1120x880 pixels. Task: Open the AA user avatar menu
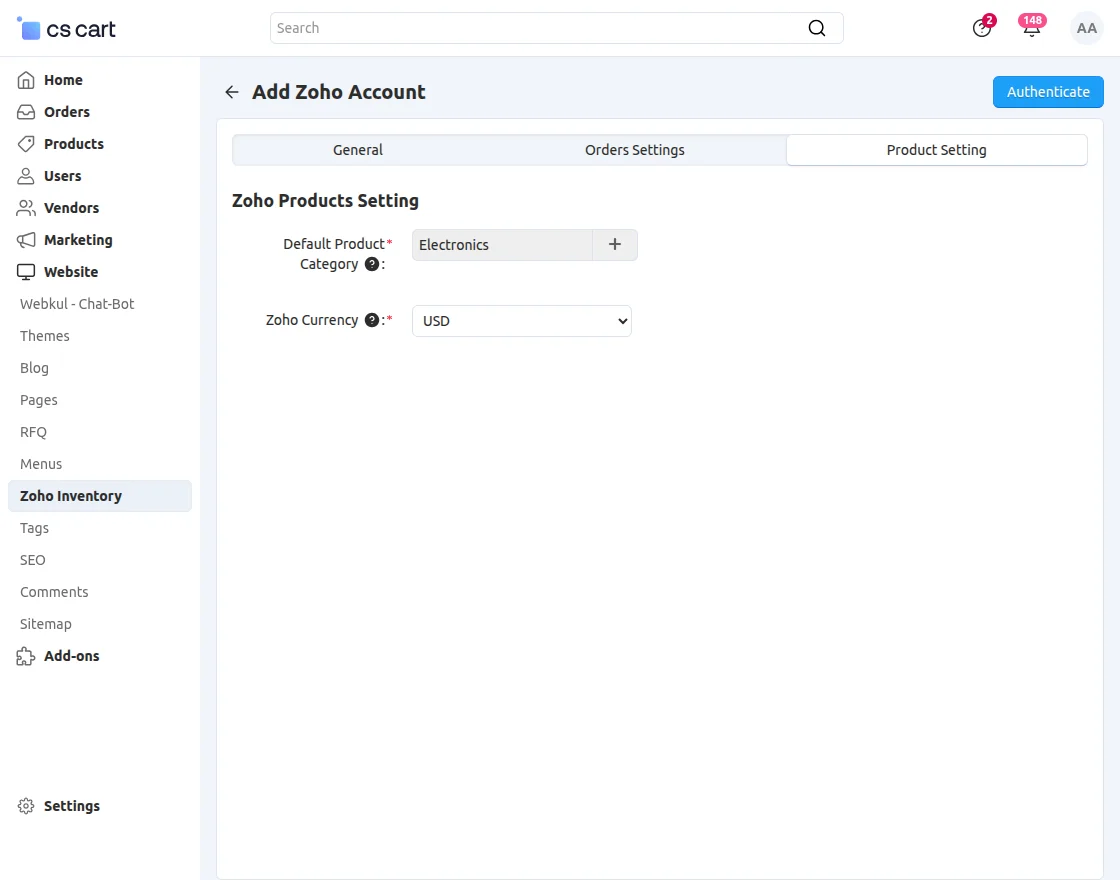click(x=1087, y=28)
